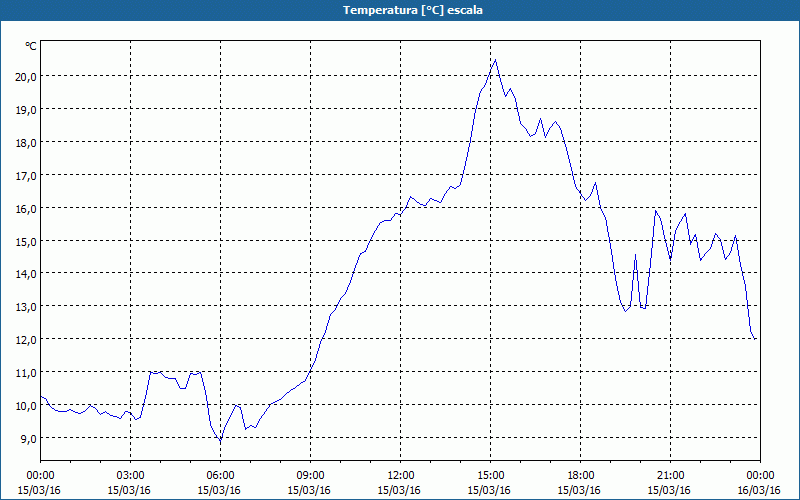Click the 'Temperatura [°C] escala' title bar
The width and height of the screenshot is (800, 500).
pyautogui.click(x=400, y=10)
